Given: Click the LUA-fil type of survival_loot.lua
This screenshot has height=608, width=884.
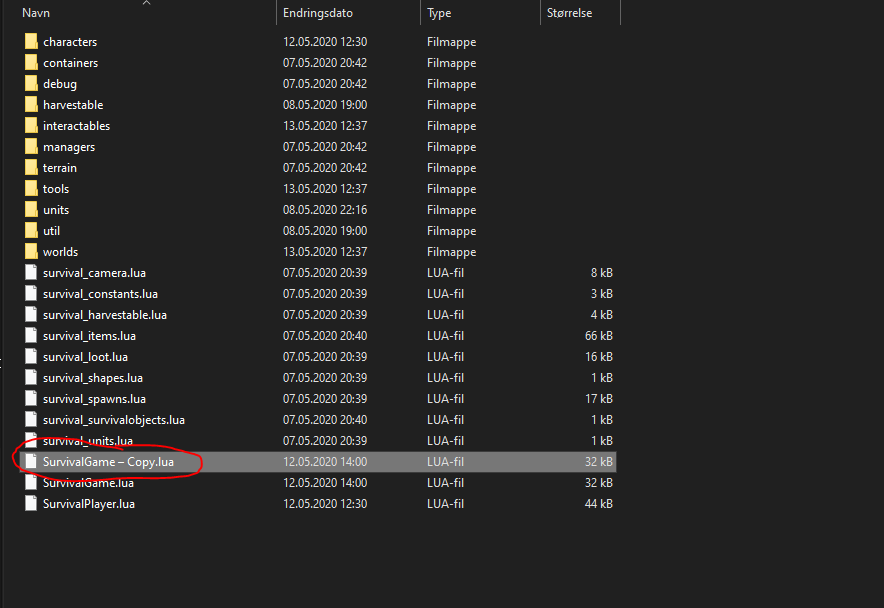Looking at the screenshot, I should 445,357.
